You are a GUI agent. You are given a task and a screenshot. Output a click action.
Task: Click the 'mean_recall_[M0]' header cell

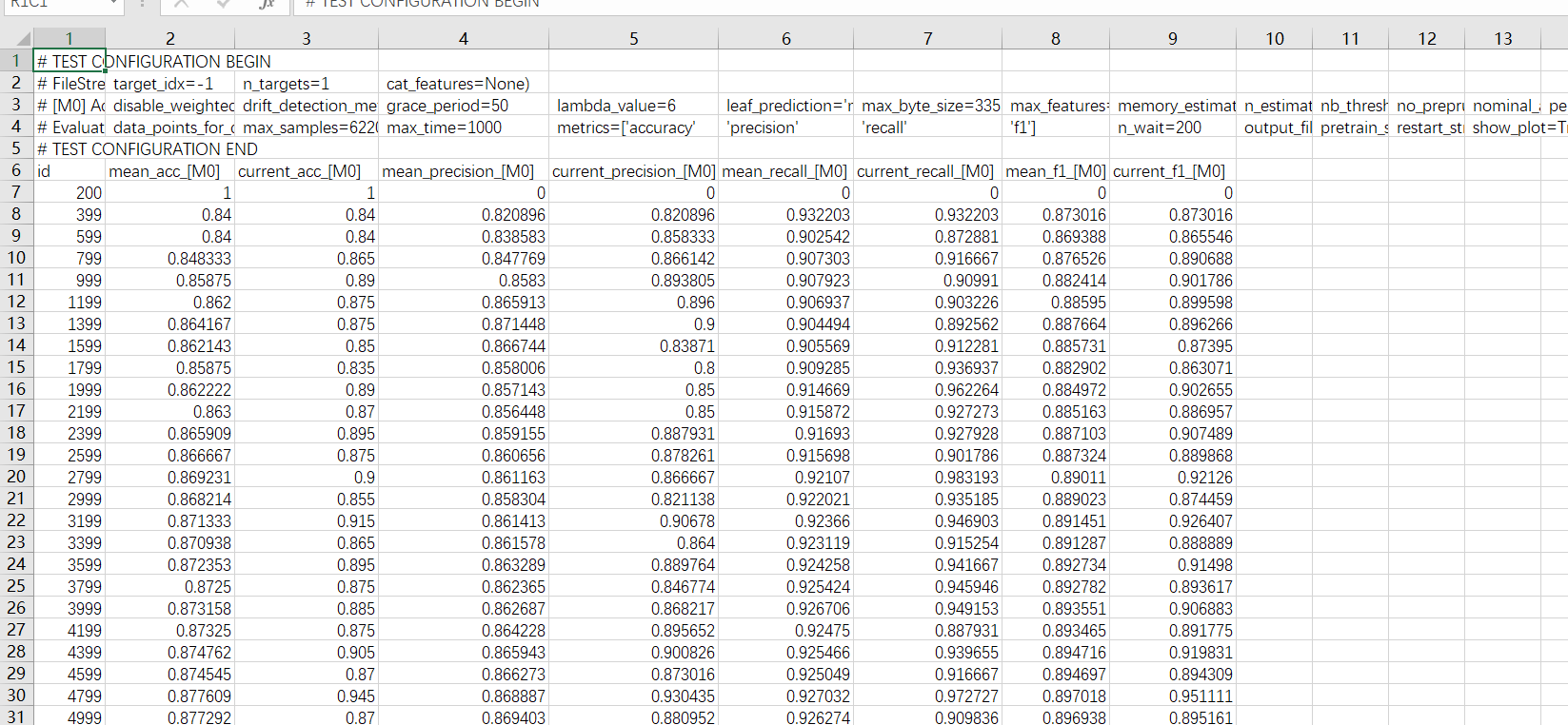(x=785, y=170)
